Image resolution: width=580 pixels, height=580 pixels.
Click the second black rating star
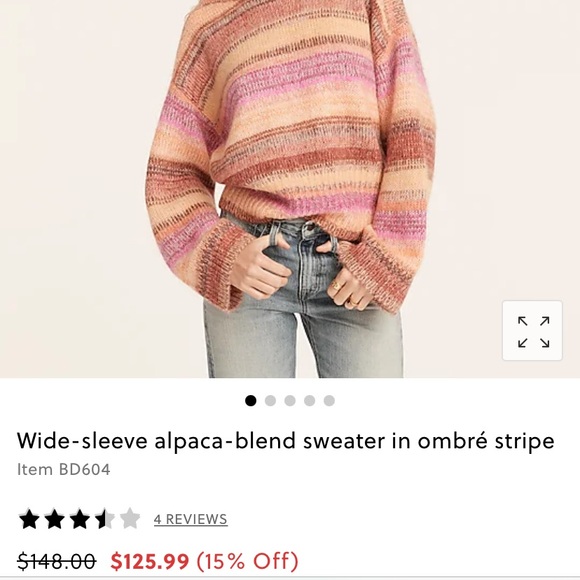click(x=54, y=519)
